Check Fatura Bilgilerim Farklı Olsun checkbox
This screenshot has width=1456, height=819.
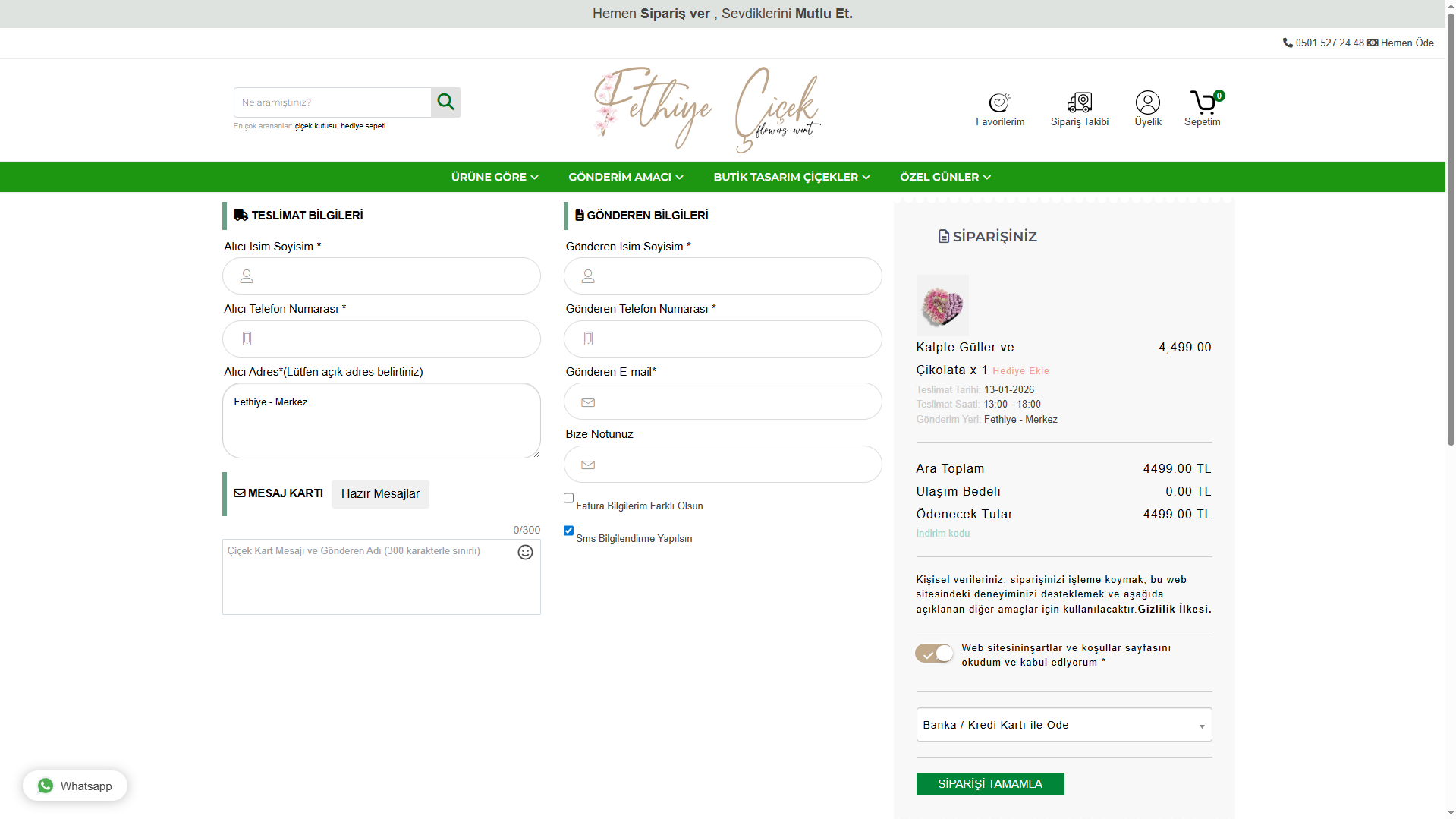pyautogui.click(x=568, y=498)
